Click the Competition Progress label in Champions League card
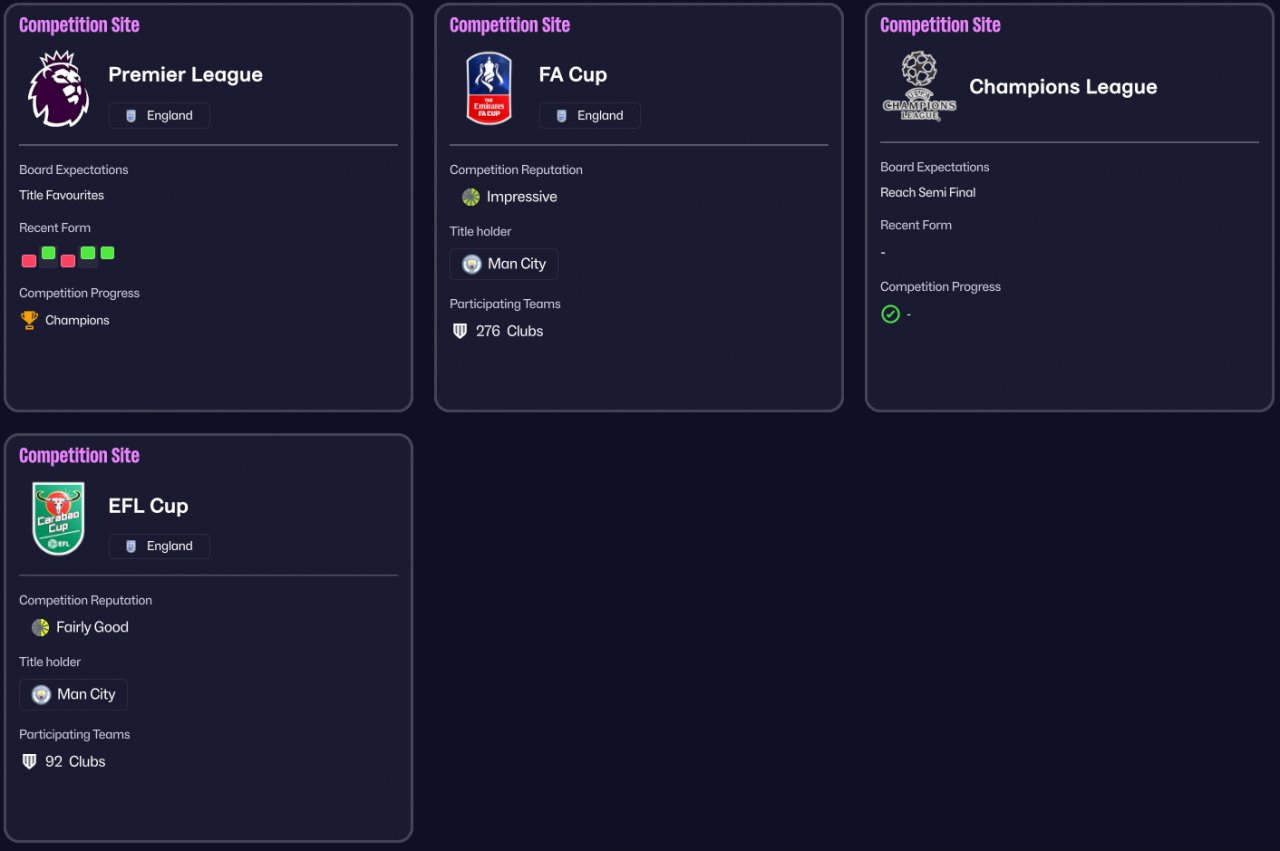The image size is (1280, 851). click(941, 287)
